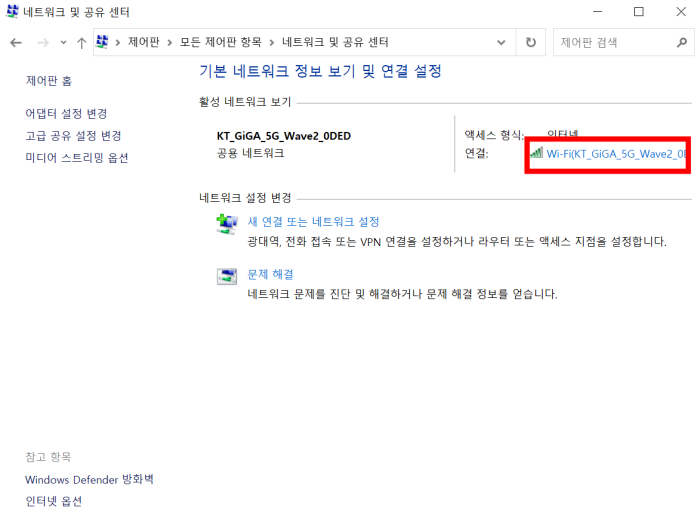Click the search magnifier icon

[682, 42]
